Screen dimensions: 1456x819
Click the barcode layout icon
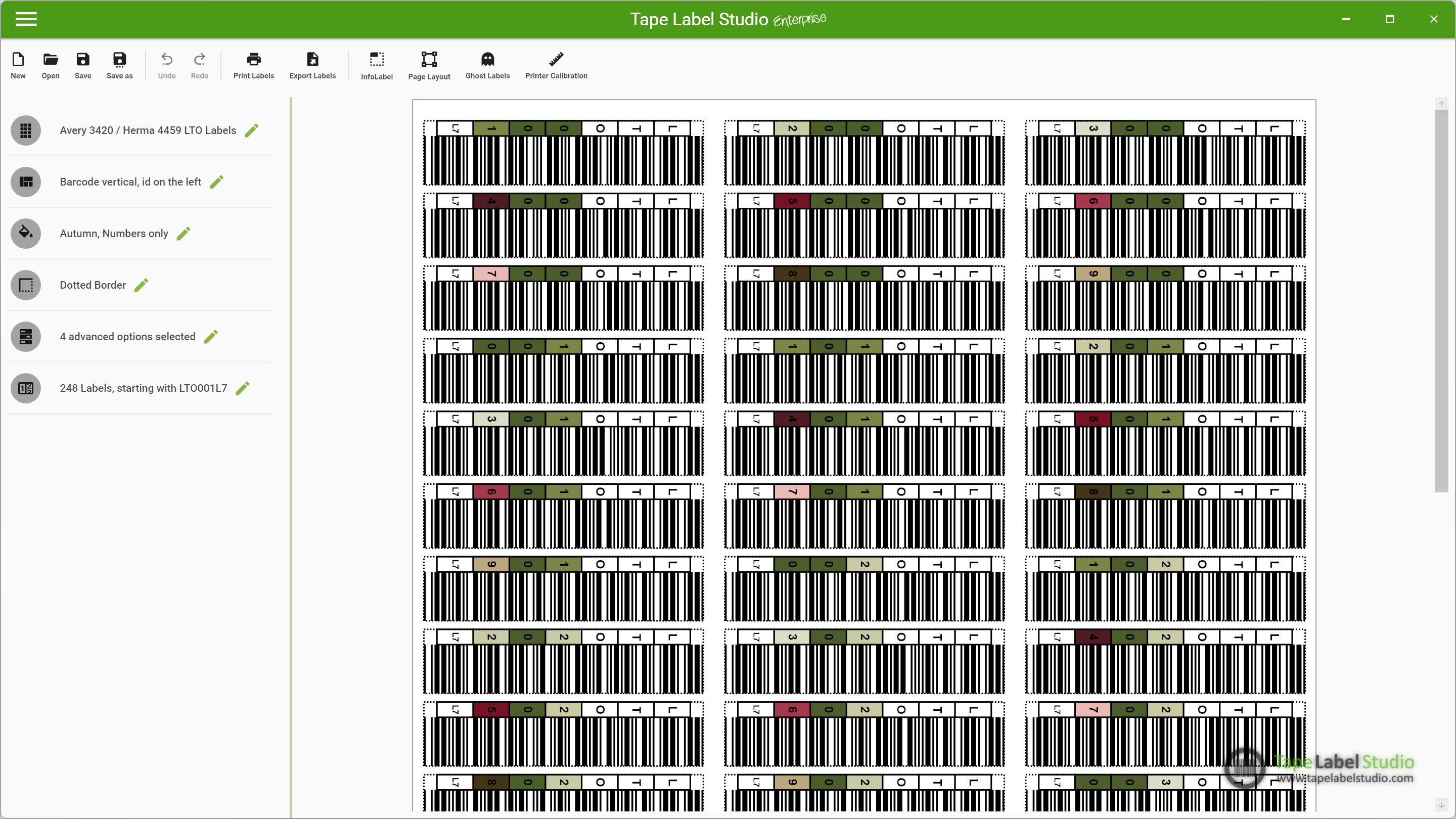coord(25,182)
